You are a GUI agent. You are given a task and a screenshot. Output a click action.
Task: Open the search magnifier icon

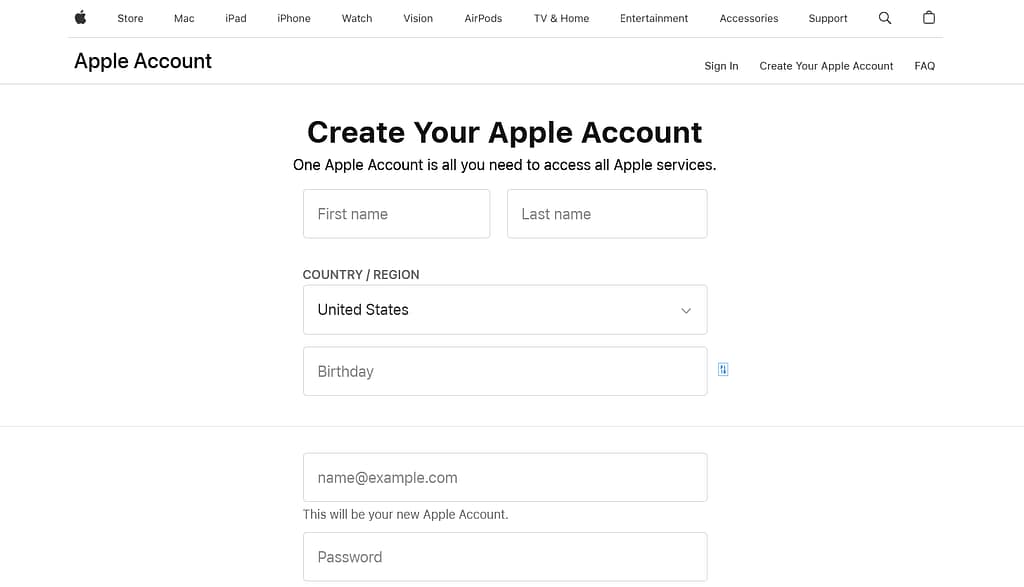pyautogui.click(x=885, y=18)
